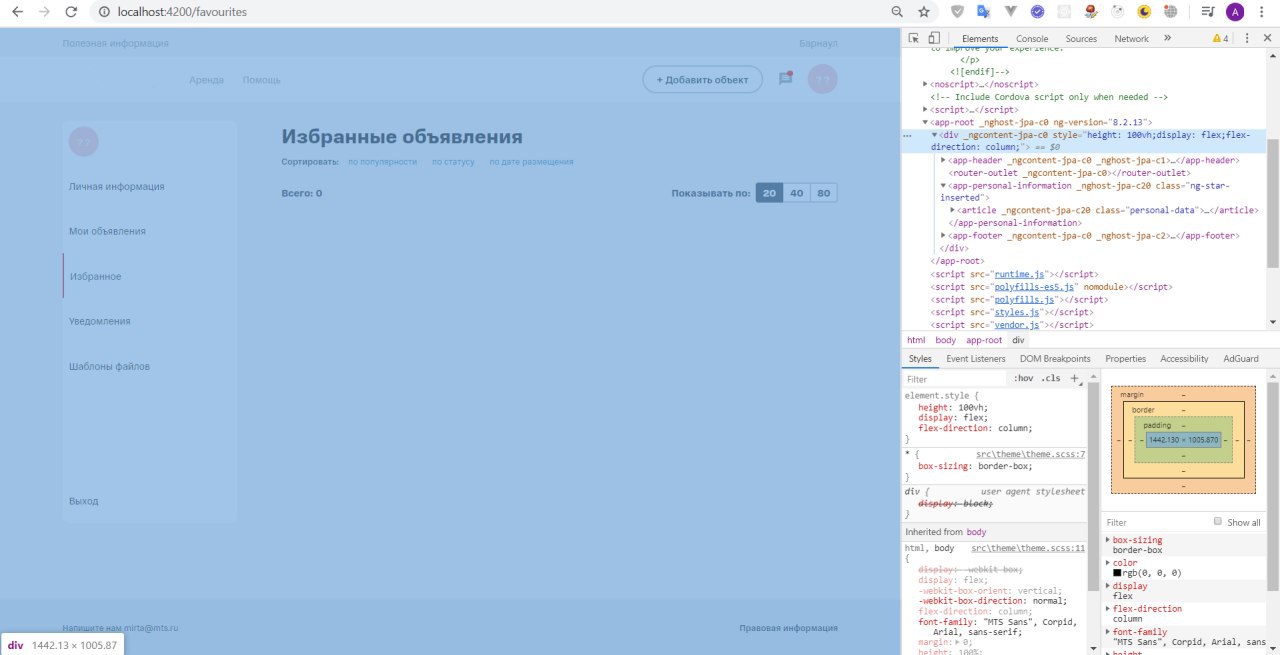Click the address bar URL field

point(500,12)
